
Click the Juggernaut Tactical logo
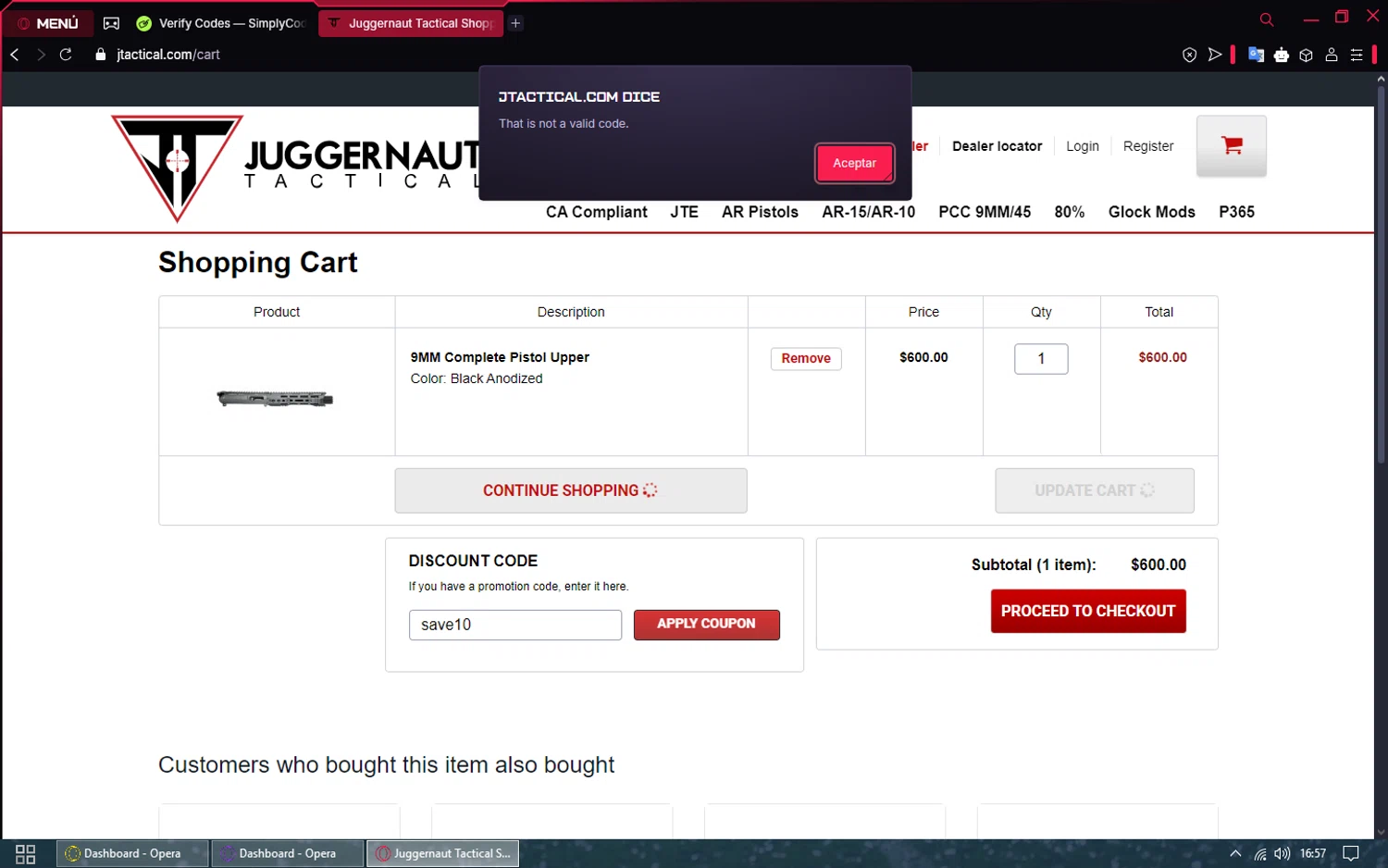[x=296, y=167]
